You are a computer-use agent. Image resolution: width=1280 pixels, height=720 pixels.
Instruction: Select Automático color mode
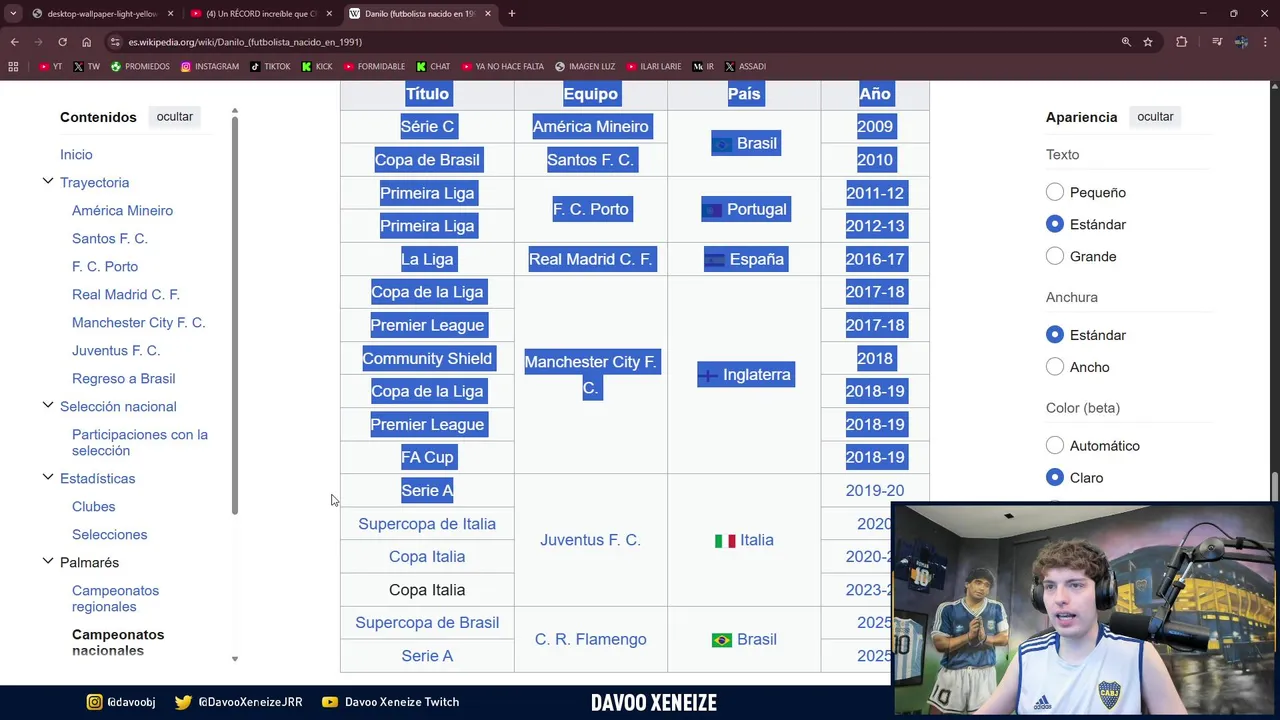1055,446
